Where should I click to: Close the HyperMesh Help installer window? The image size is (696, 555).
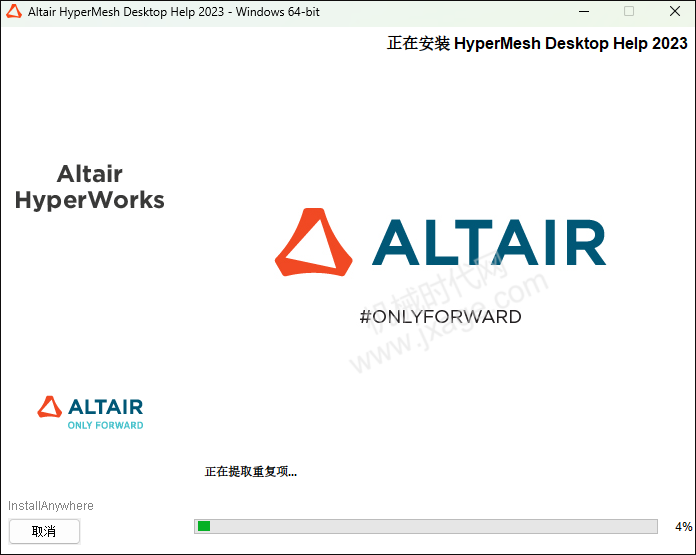click(x=675, y=12)
